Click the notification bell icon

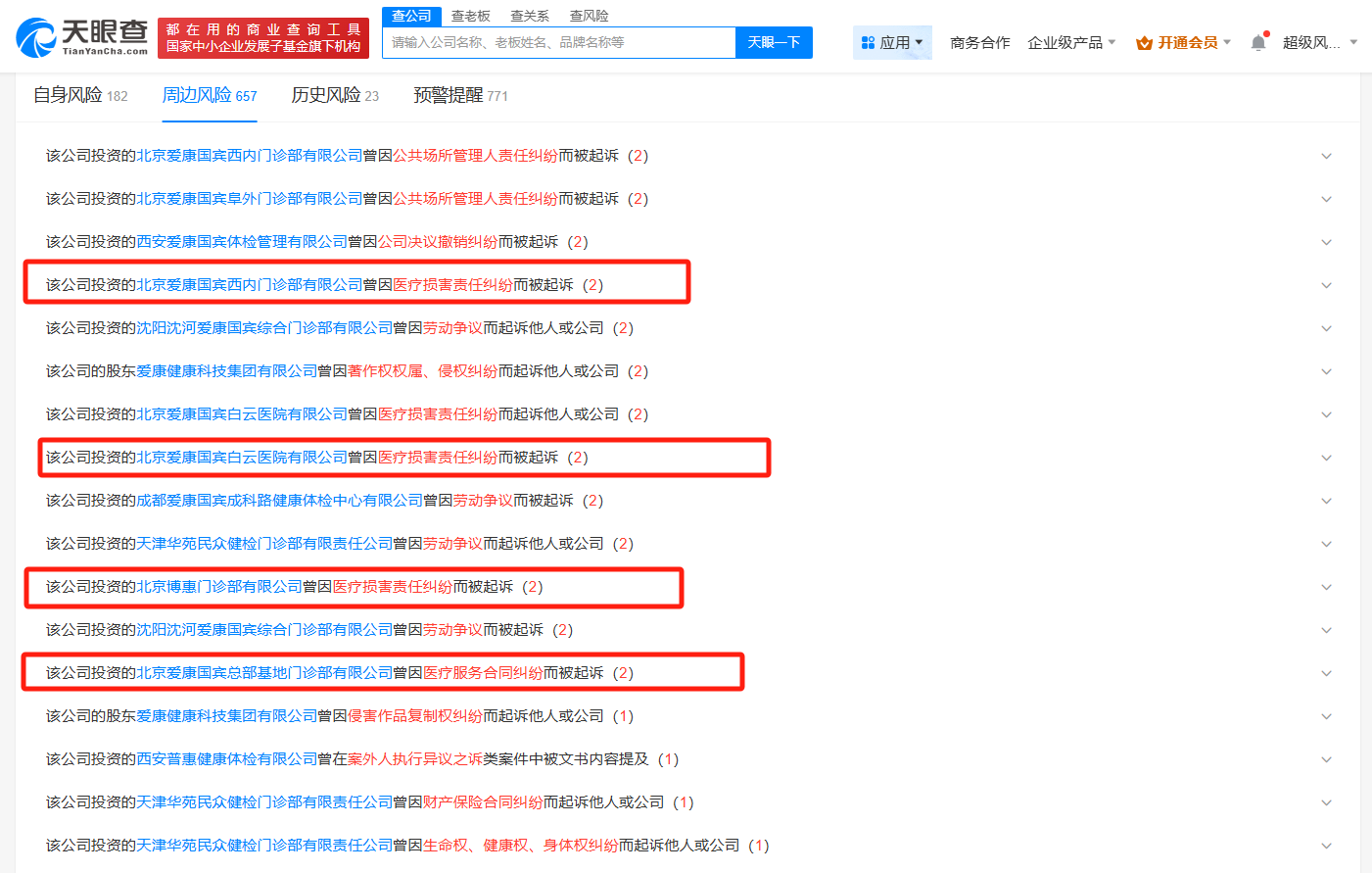click(x=1257, y=42)
